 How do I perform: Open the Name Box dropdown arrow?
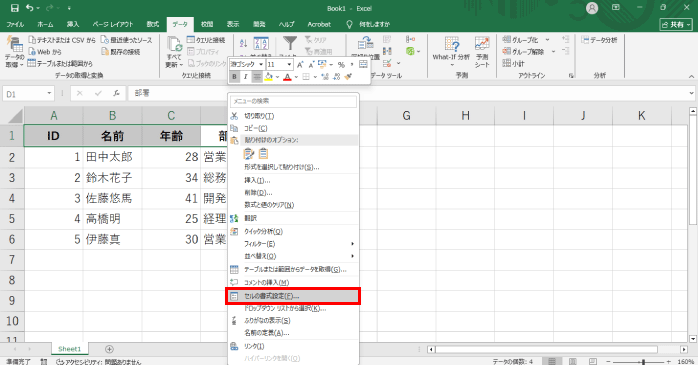[49, 93]
